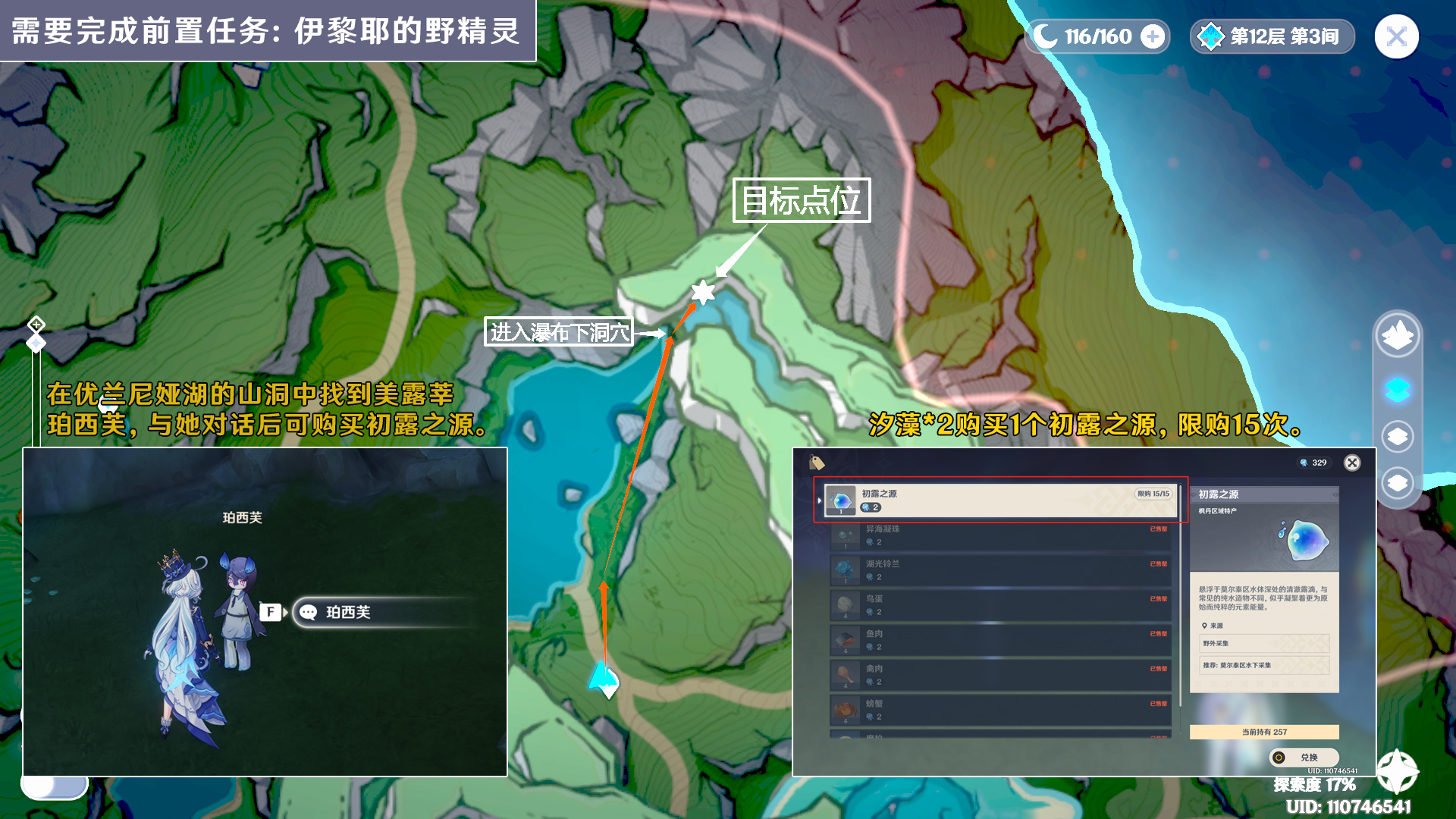Zoom in with the map plus diamond
This screenshot has height=819, width=1456.
click(36, 325)
